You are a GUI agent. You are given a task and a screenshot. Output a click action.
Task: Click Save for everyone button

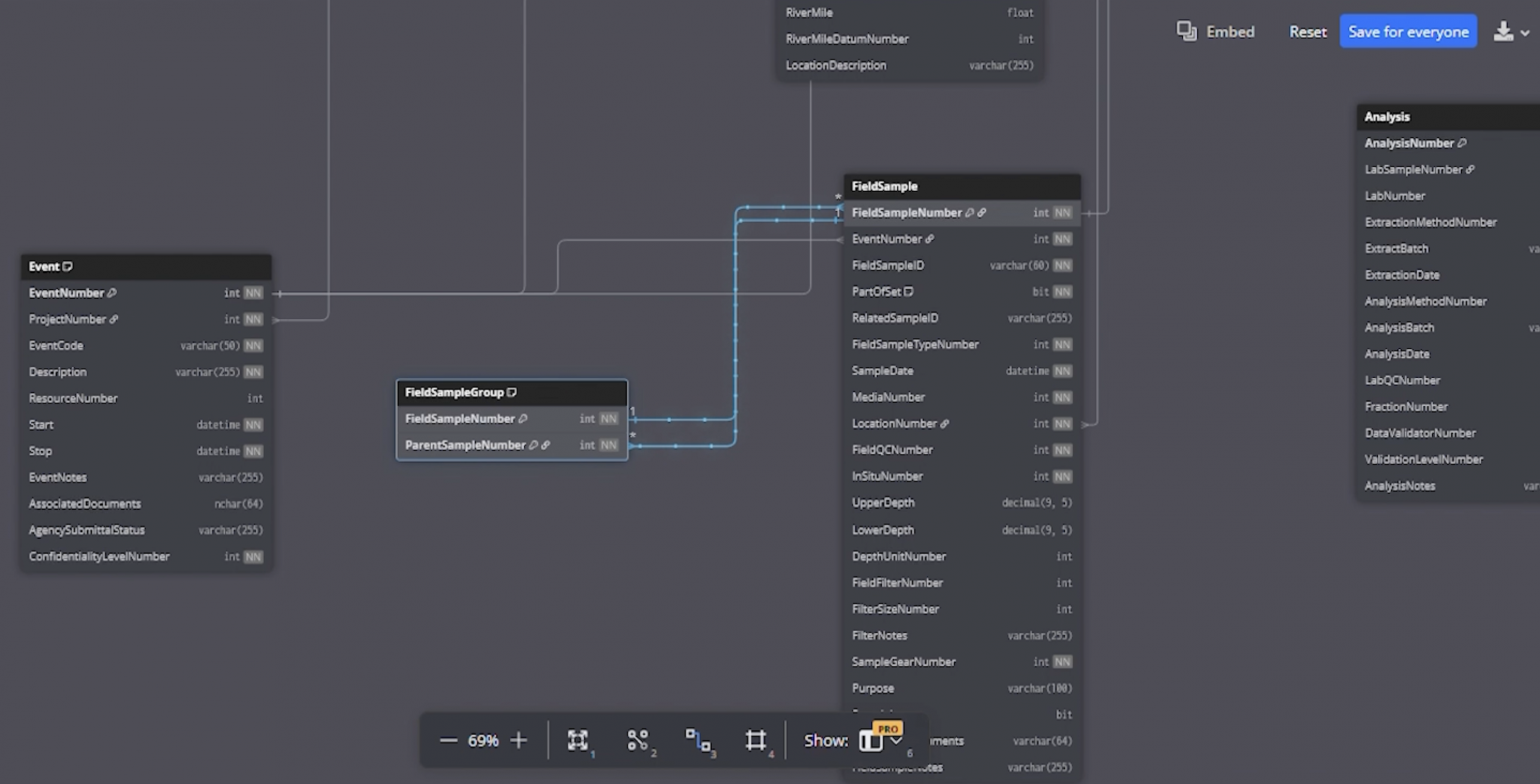(1408, 32)
